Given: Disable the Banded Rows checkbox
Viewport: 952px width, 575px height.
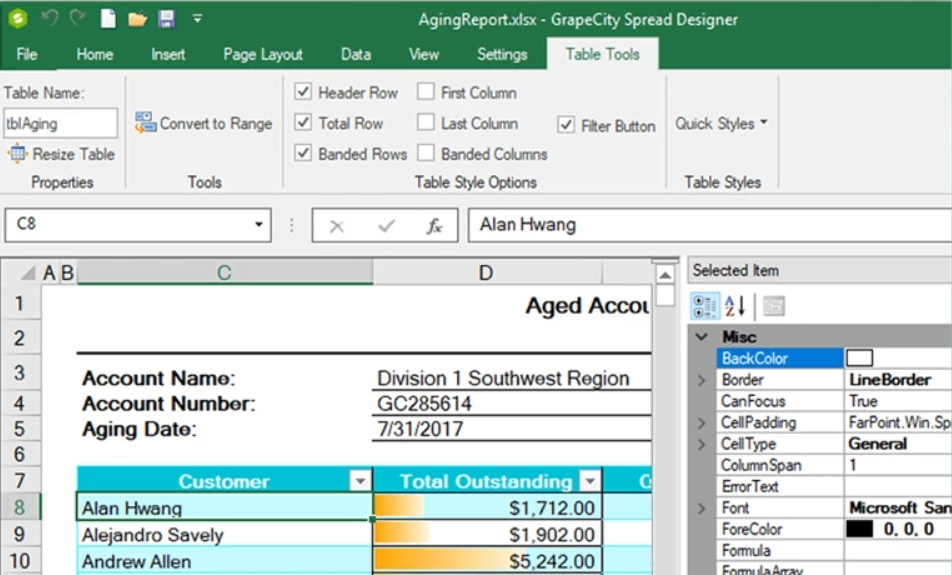Looking at the screenshot, I should pyautogui.click(x=303, y=152).
